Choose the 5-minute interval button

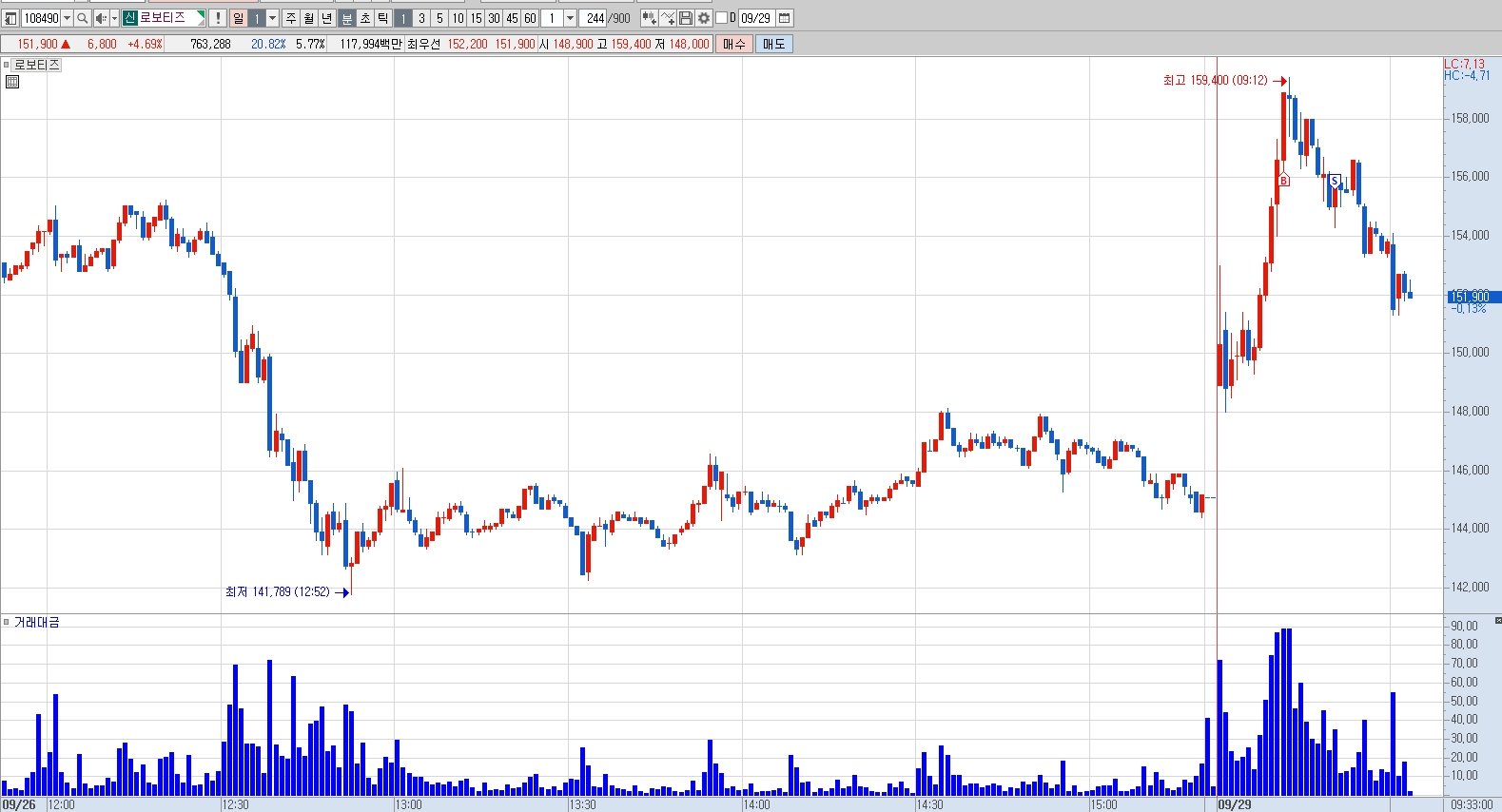point(439,18)
